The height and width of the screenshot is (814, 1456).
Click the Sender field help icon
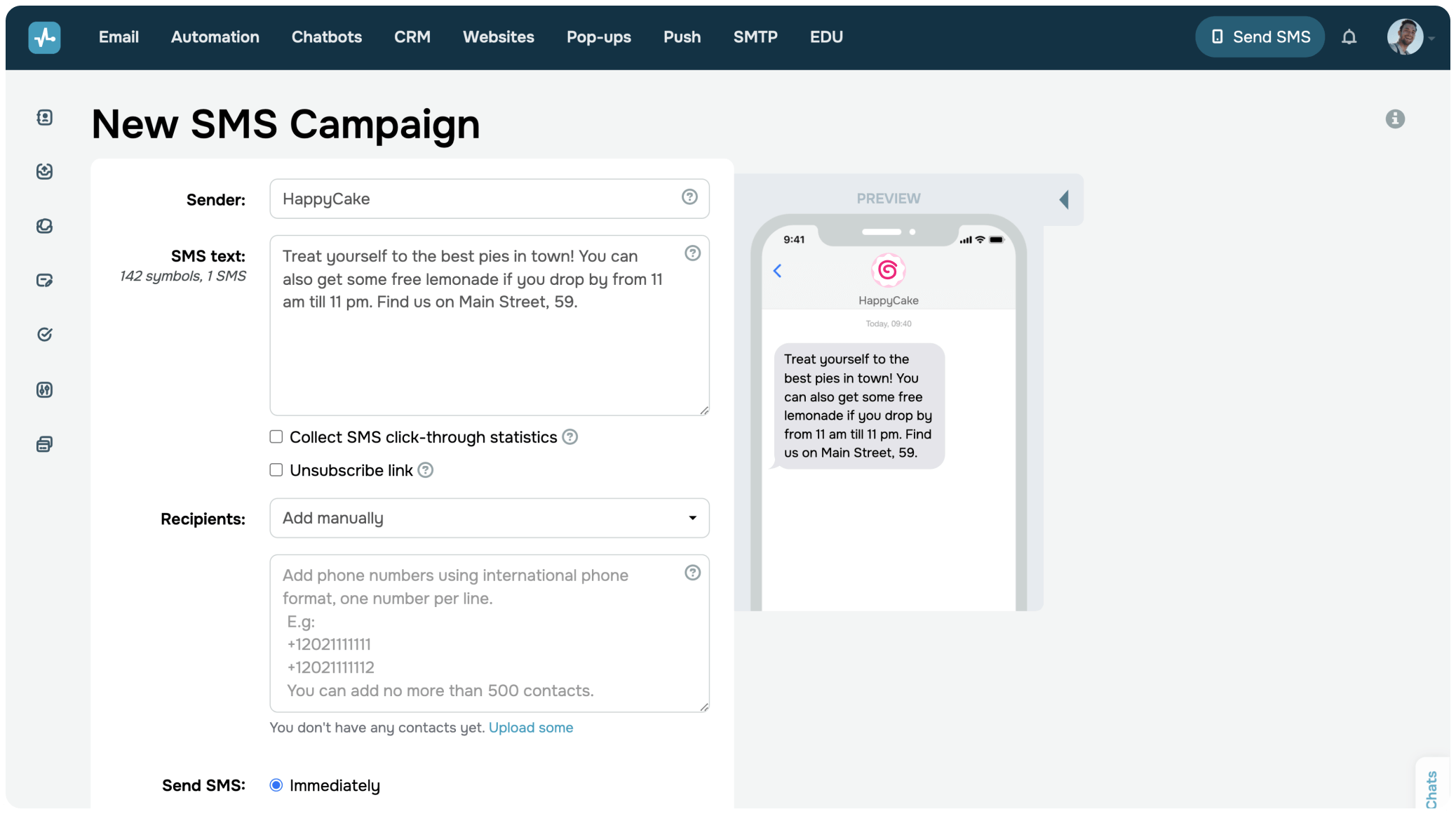pos(689,197)
